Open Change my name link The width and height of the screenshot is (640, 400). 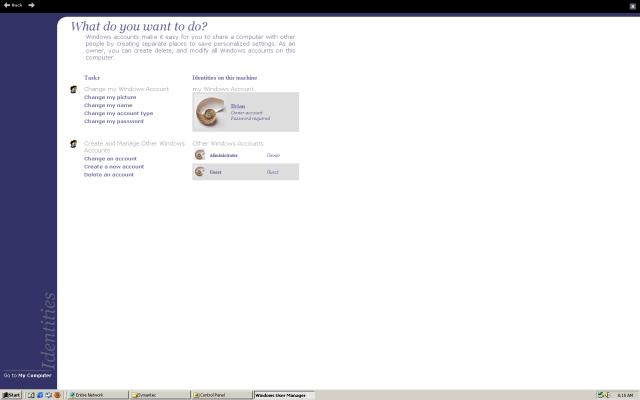click(x=108, y=105)
